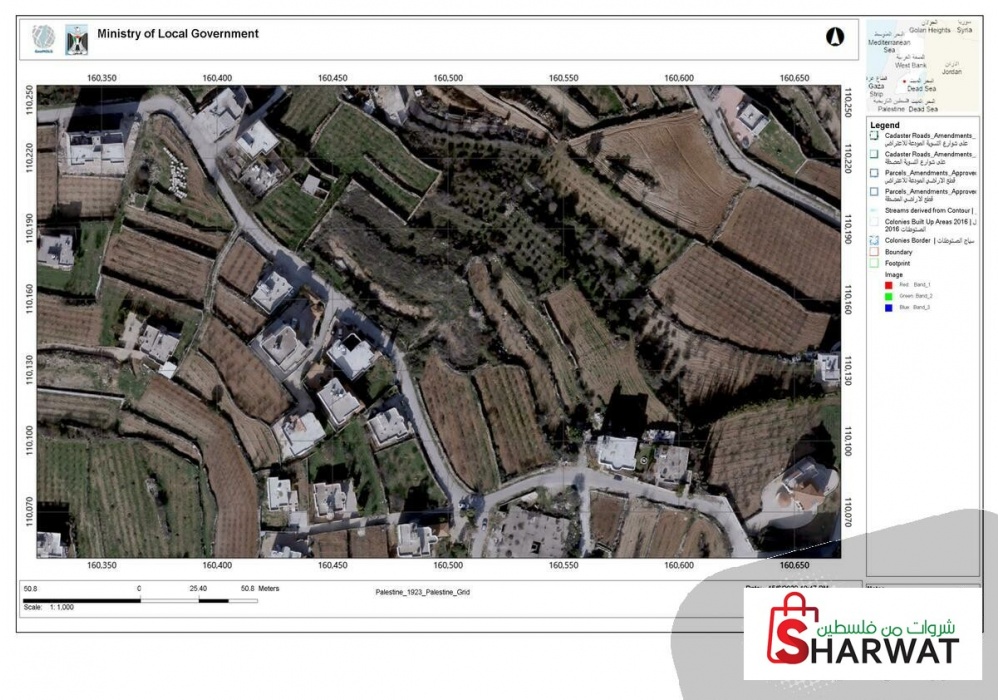The image size is (1000, 700).
Task: Click the green Band_2 color swatch
Action: click(888, 296)
